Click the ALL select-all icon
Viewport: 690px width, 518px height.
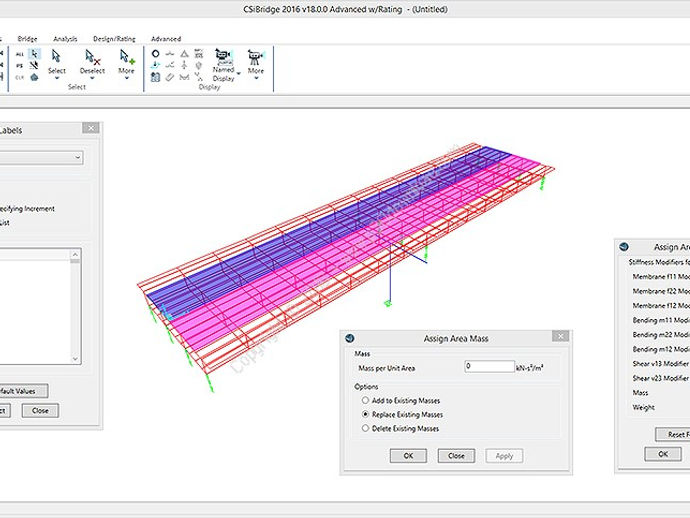coord(19,54)
